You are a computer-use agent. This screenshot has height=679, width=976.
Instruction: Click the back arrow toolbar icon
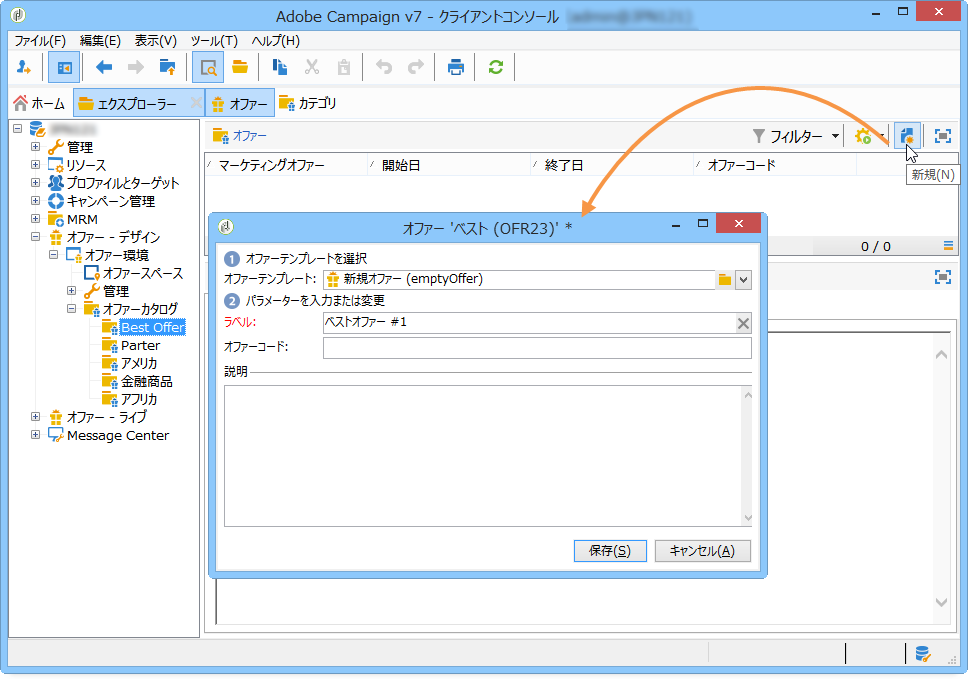click(104, 67)
